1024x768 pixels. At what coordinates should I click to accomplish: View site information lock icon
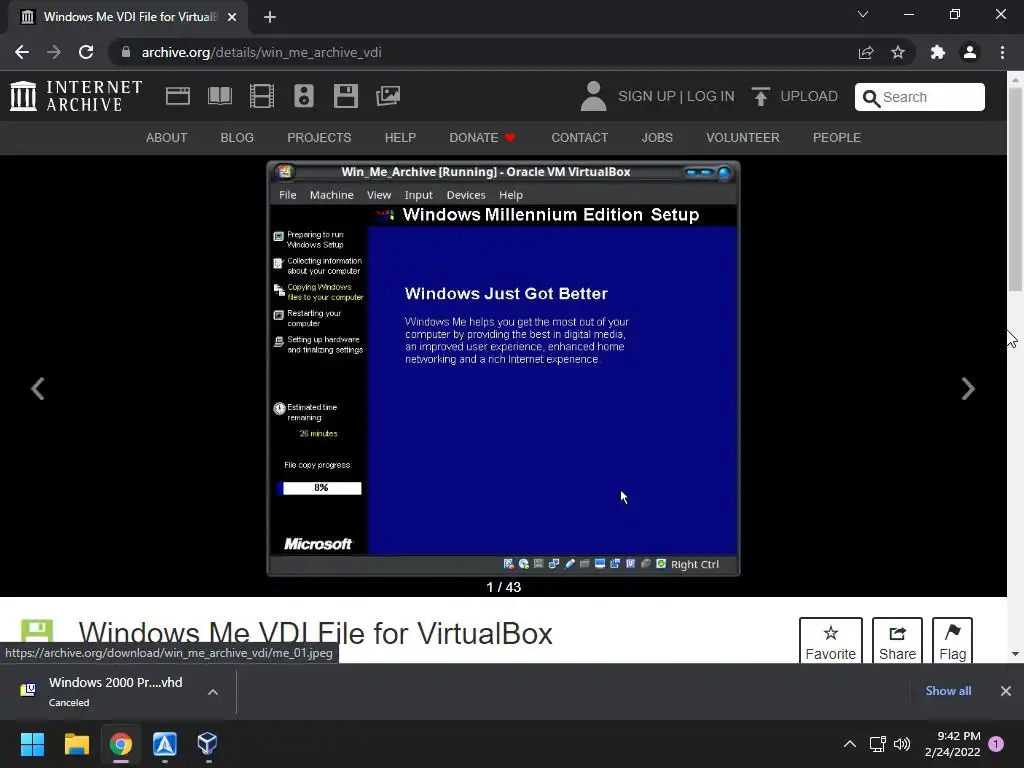pyautogui.click(x=126, y=52)
